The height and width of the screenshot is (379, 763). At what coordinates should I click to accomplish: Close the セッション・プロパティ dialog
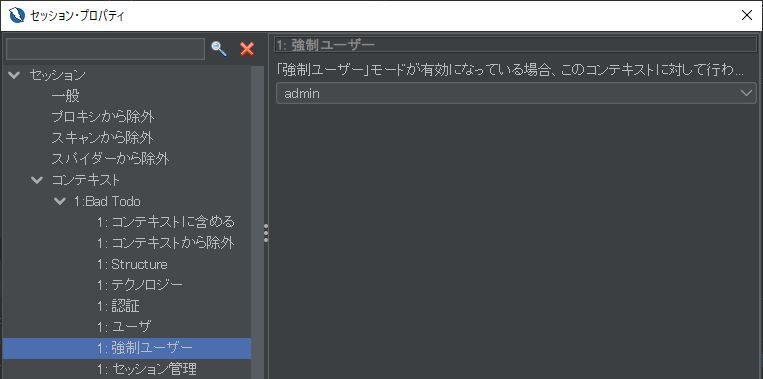pos(746,15)
